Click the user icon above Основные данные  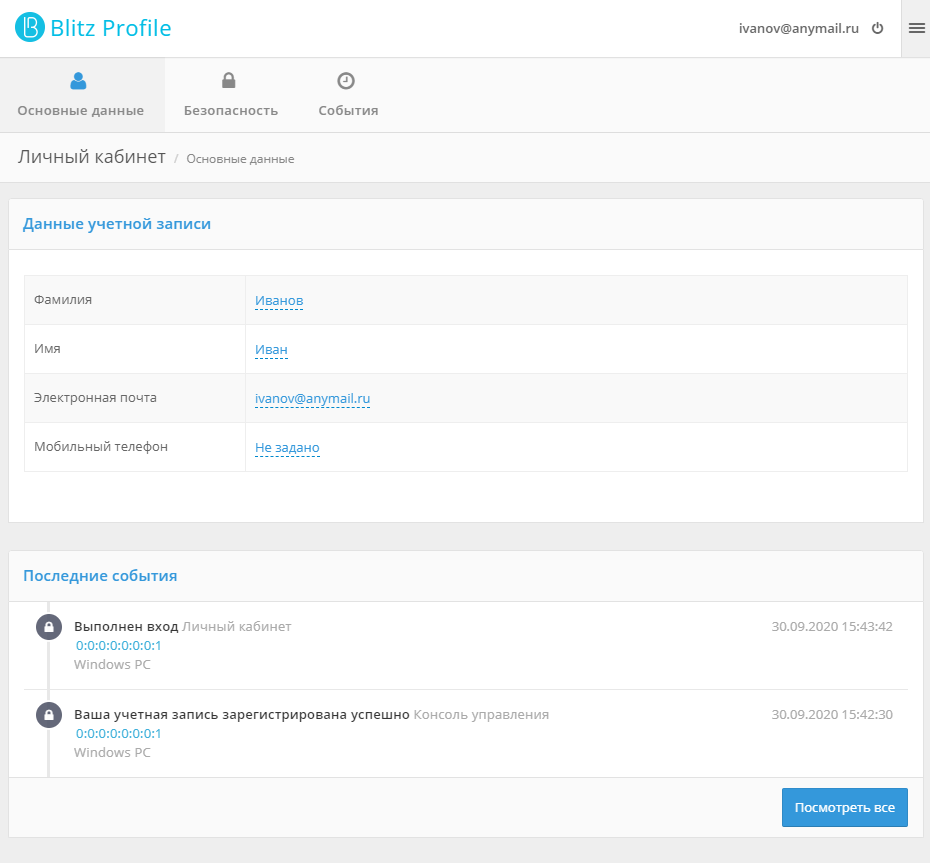pyautogui.click(x=79, y=81)
